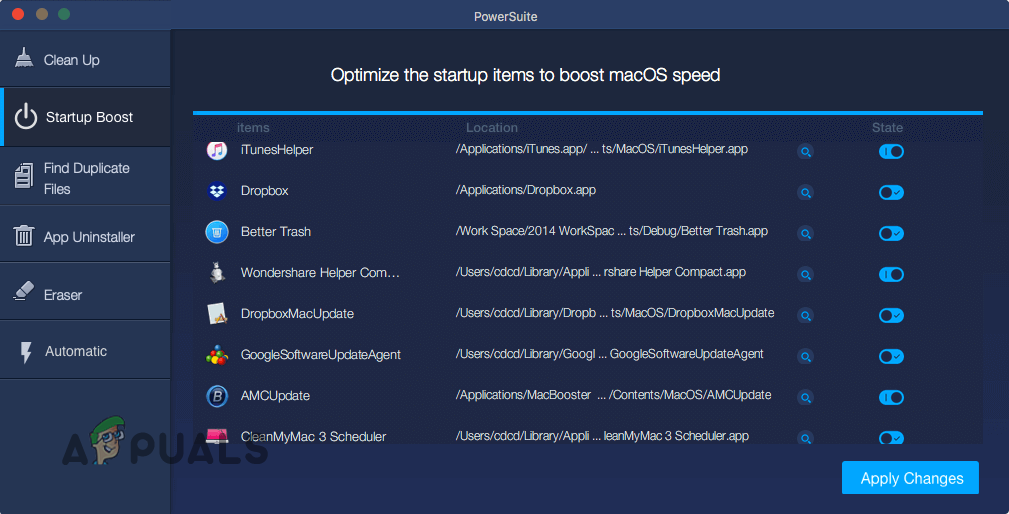The image size is (1009, 514).
Task: Select the Better Trash item name
Action: click(x=275, y=232)
